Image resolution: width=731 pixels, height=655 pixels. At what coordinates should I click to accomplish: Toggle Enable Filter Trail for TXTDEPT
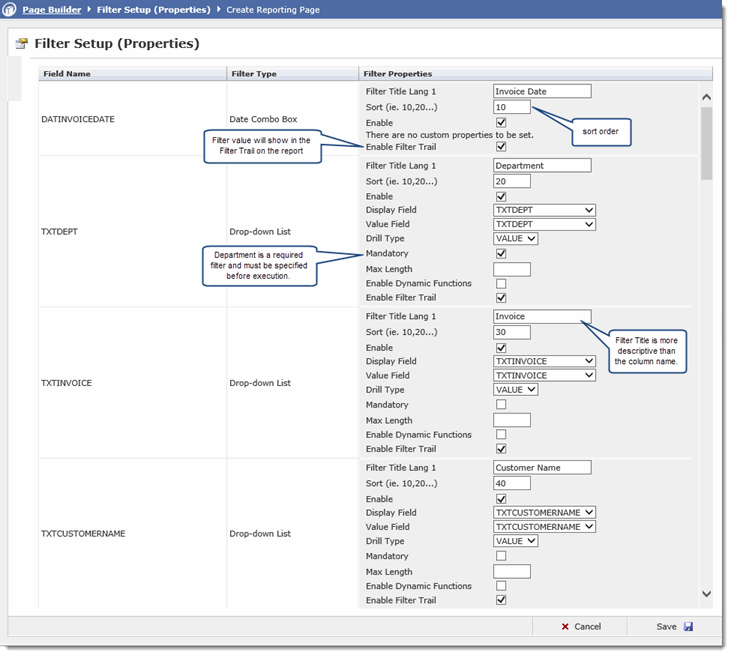[x=501, y=297]
